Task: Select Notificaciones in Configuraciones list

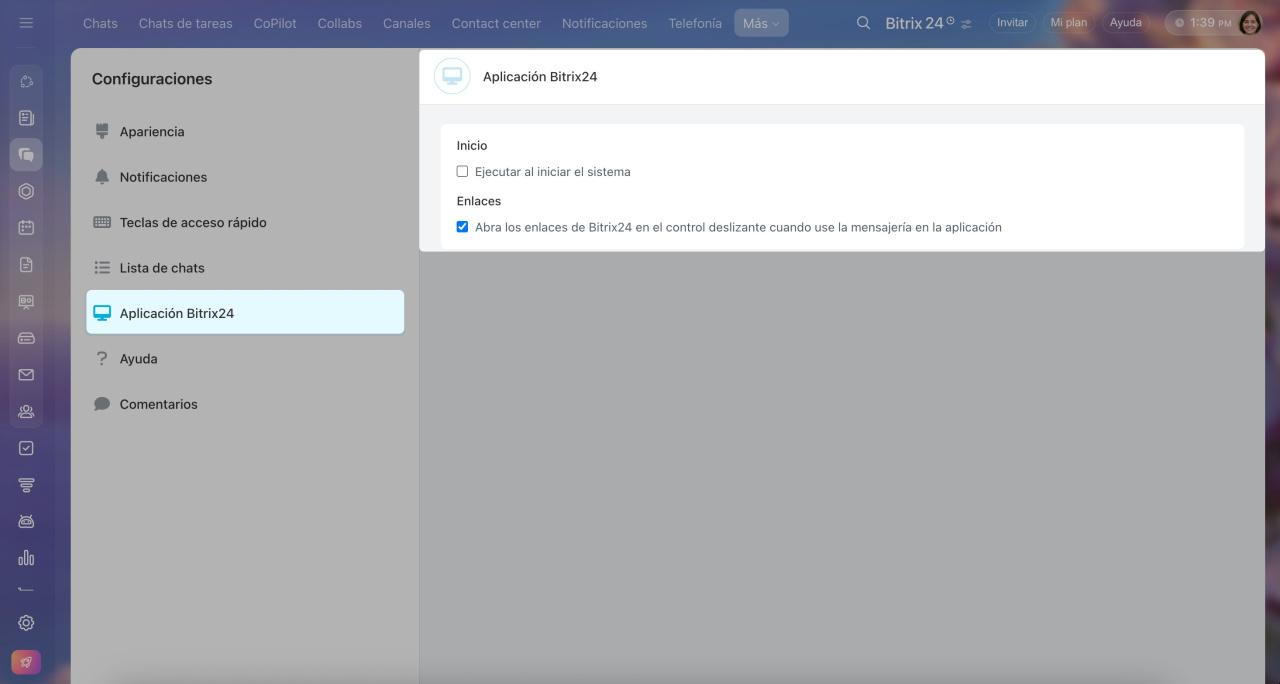Action: coord(163,177)
